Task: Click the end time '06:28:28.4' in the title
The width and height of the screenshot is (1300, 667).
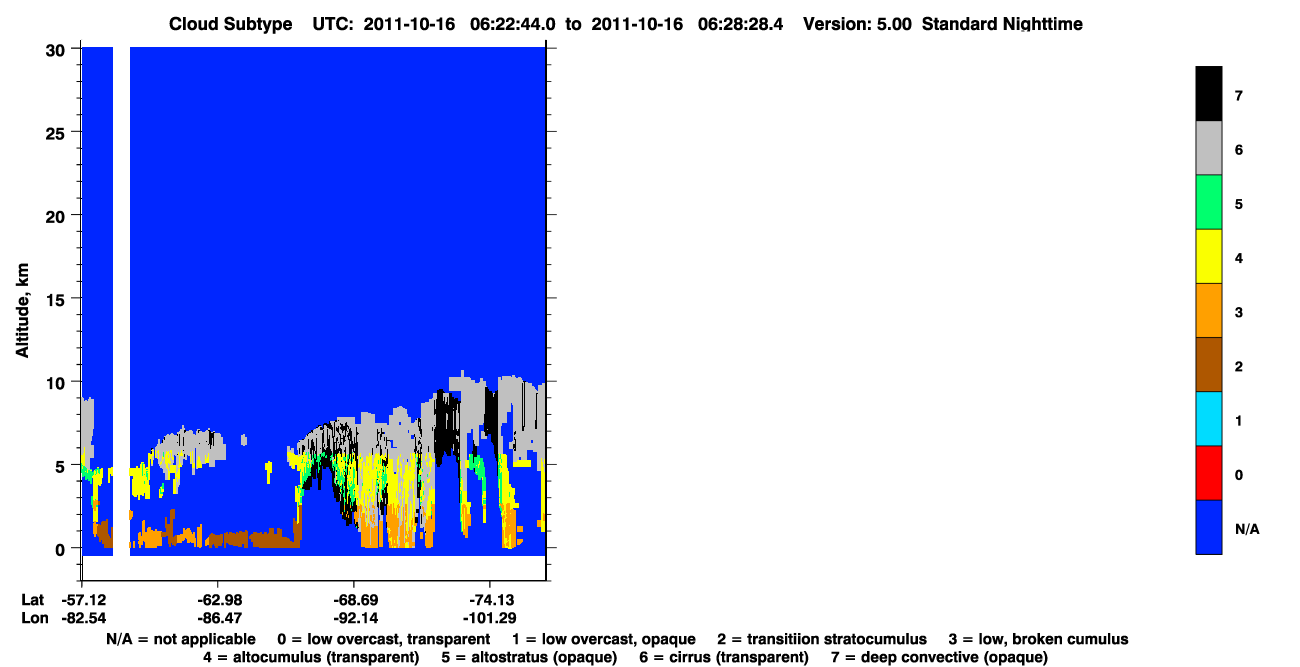Action: tap(743, 24)
